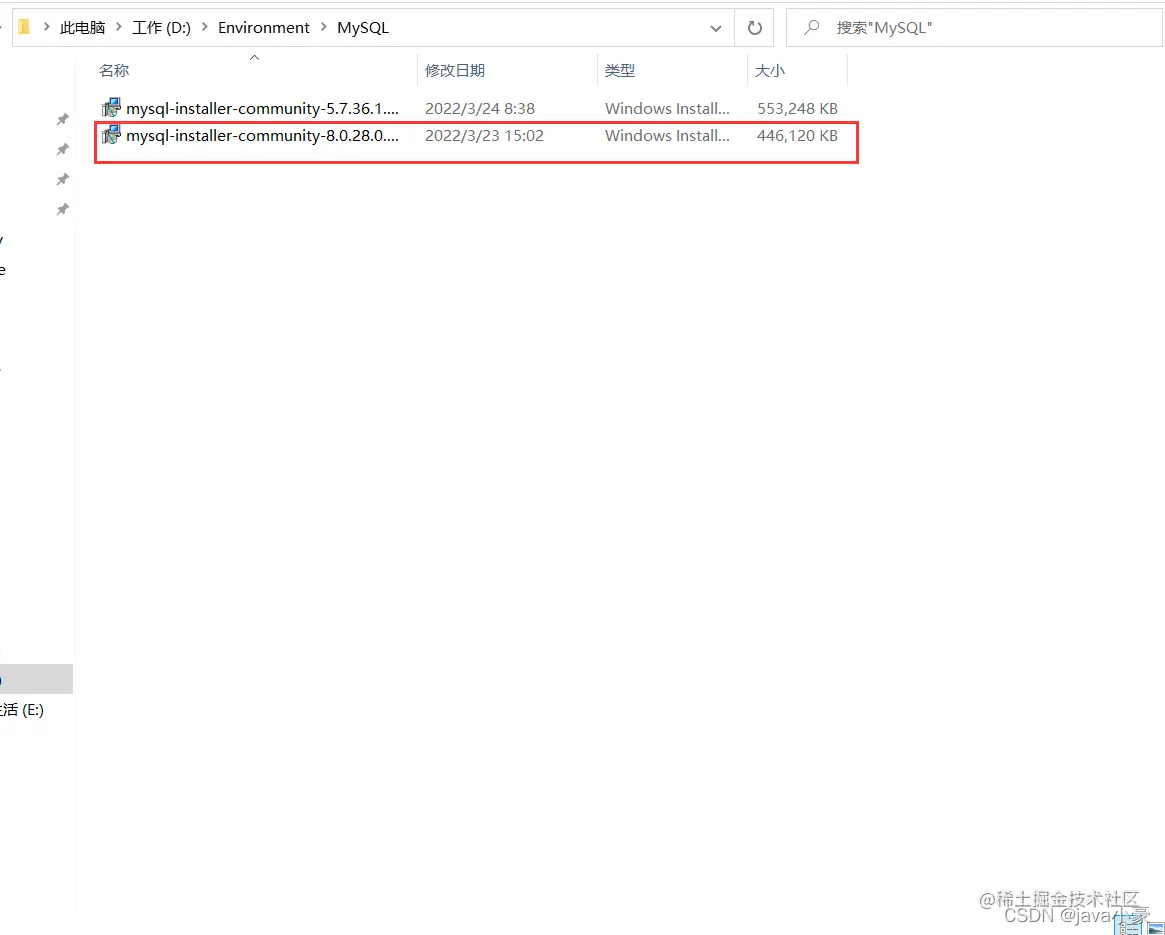Screen dimensions: 1165x935
Task: Select the mysql-installer-community-5.7.36.1 file icon
Action: 111,108
